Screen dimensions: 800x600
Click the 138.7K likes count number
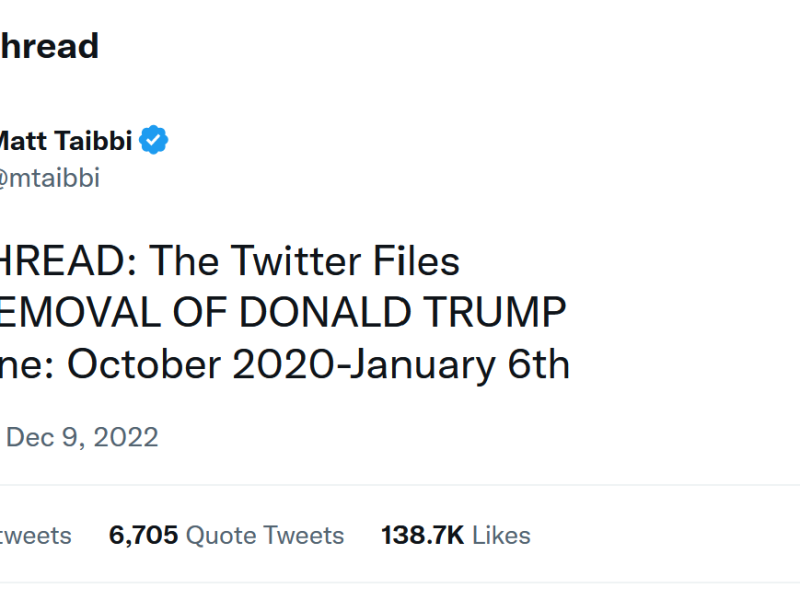click(x=422, y=535)
